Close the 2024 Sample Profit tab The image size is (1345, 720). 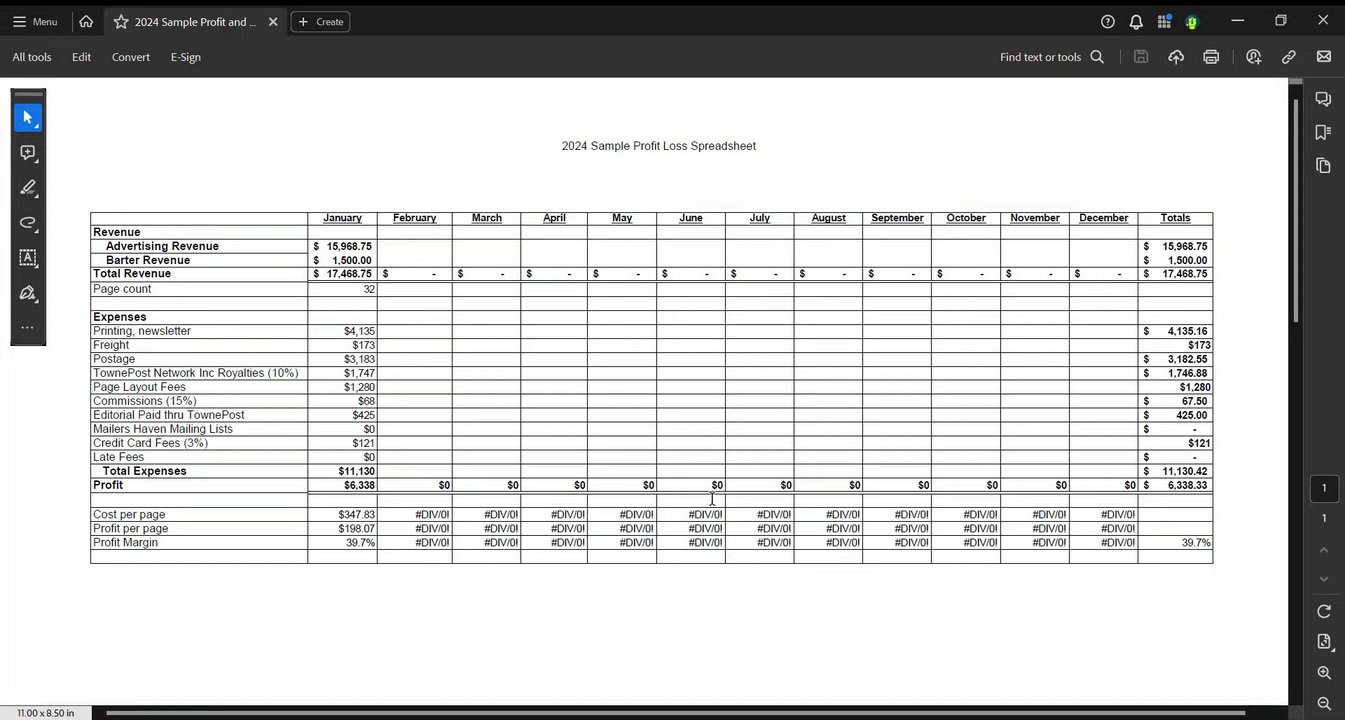(x=273, y=21)
